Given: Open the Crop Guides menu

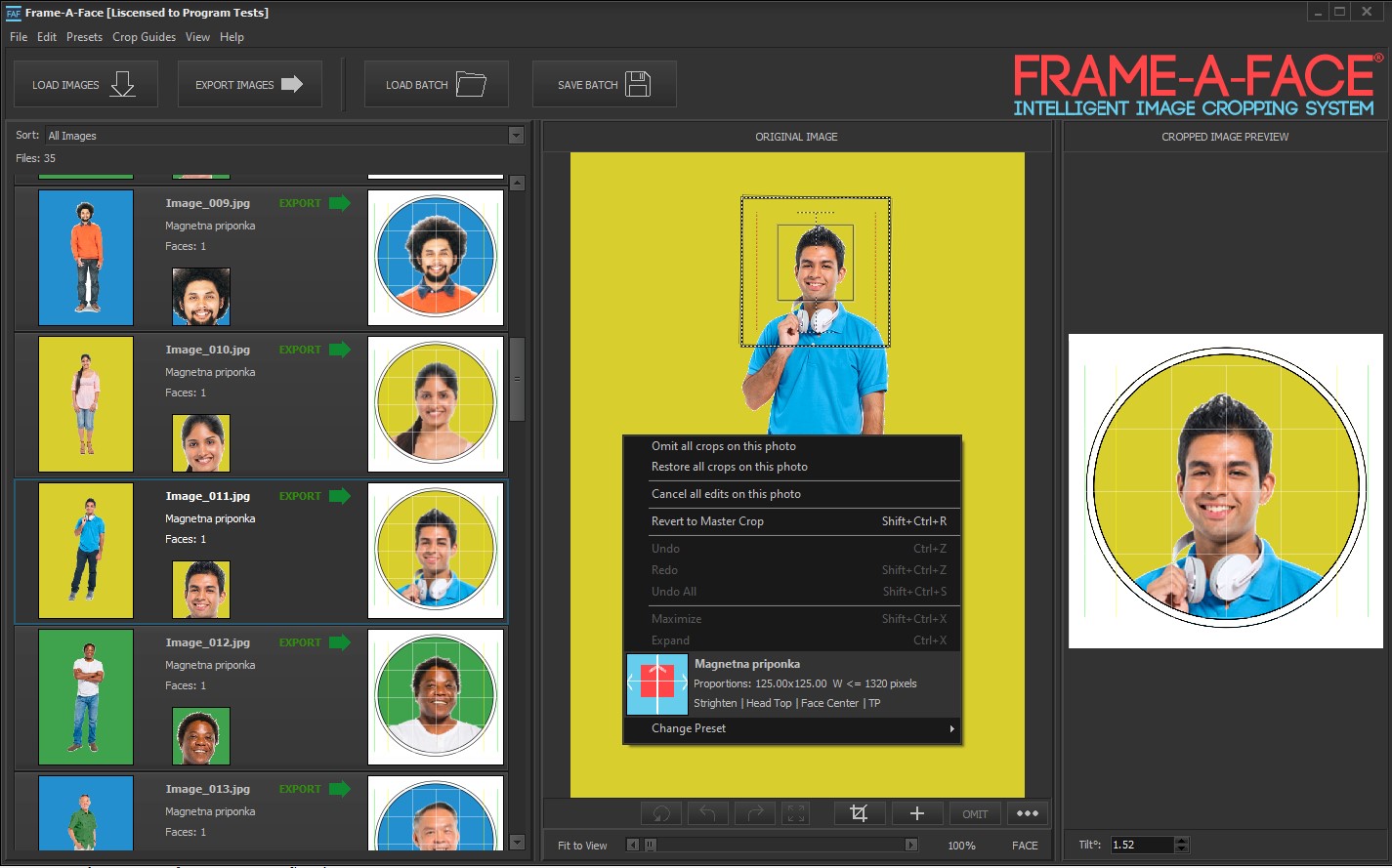Looking at the screenshot, I should click(144, 37).
